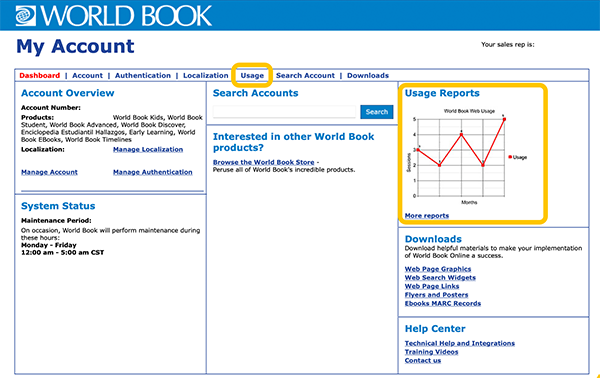
Task: Click the 'Interested in other World Book products?' heading
Action: click(293, 142)
